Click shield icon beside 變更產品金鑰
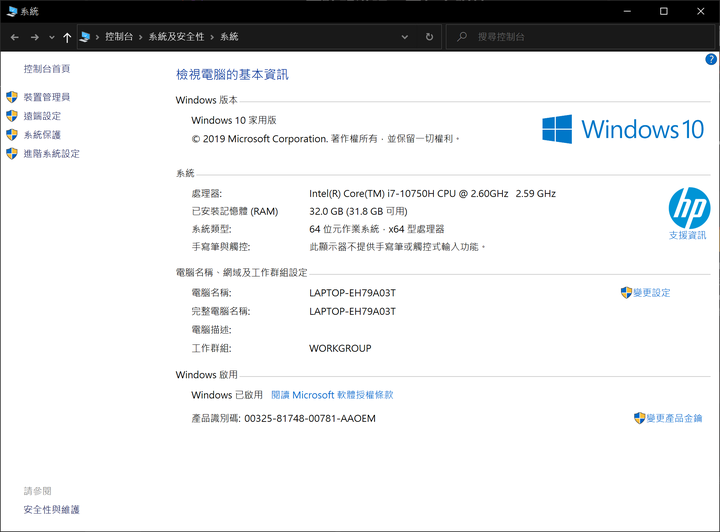The height and width of the screenshot is (532, 720). [x=640, y=418]
